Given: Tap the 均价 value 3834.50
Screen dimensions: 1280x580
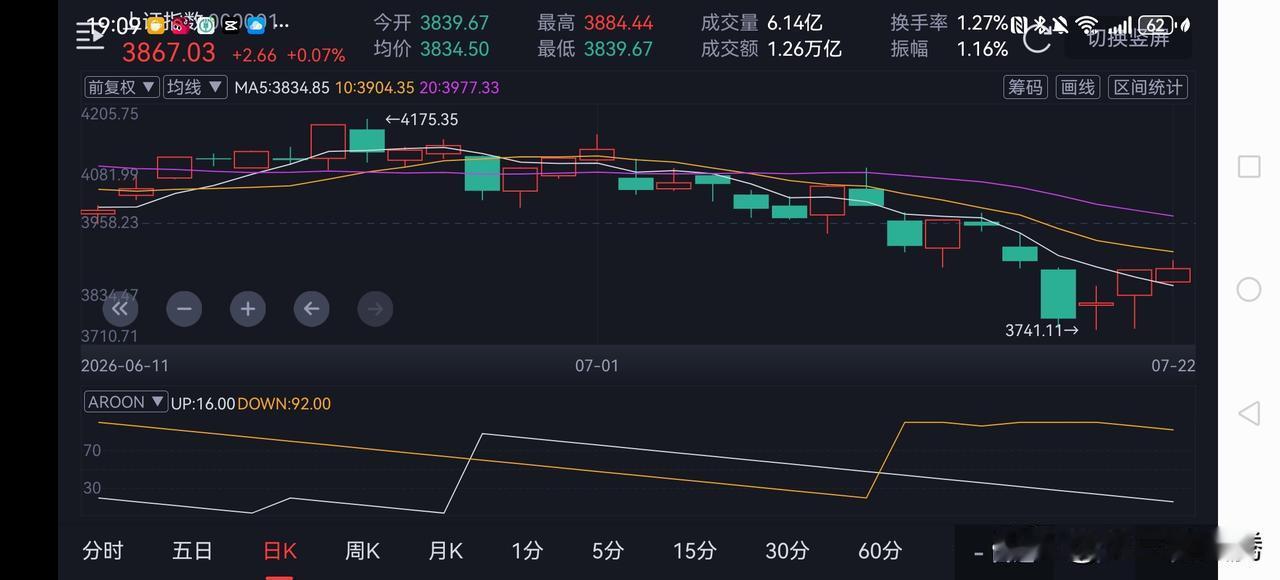Looking at the screenshot, I should (454, 49).
